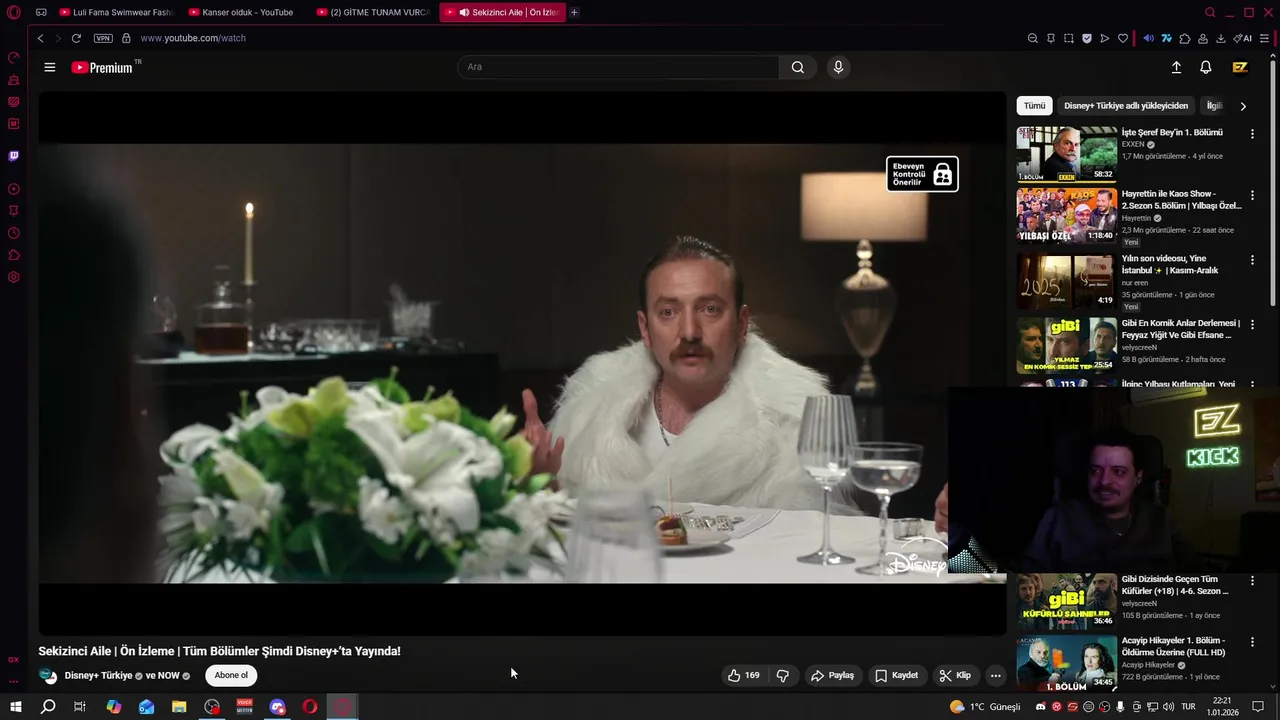The image size is (1280, 720).
Task: Open Hayrettin ile Kaos Show video title
Action: coord(1181,199)
